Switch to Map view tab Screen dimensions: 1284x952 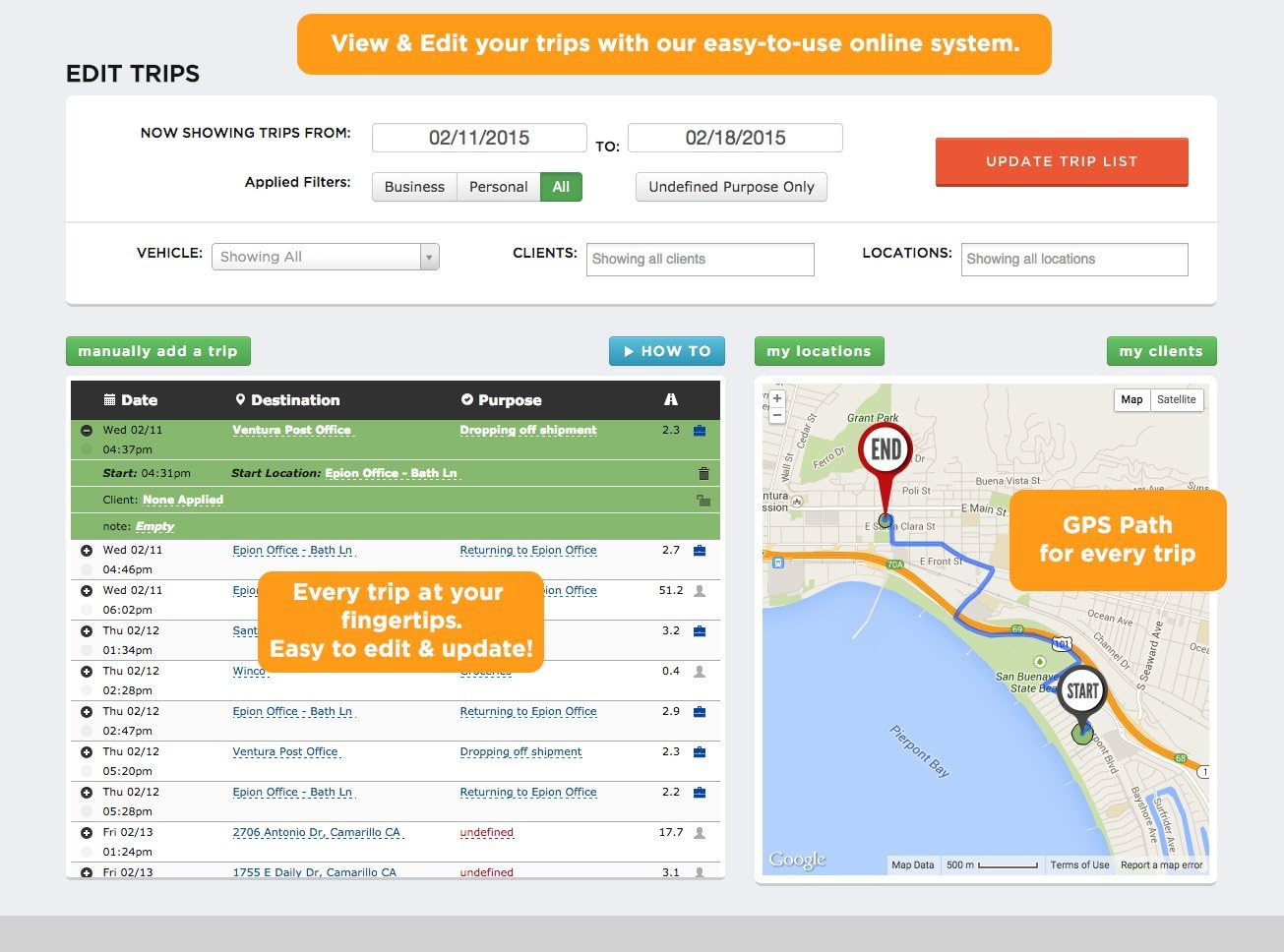1131,399
